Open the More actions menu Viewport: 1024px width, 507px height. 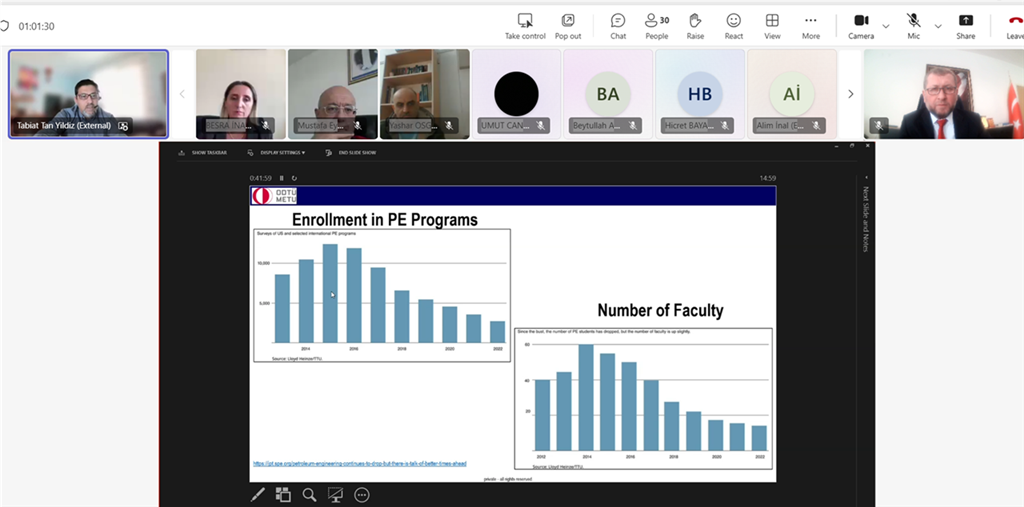[x=810, y=26]
